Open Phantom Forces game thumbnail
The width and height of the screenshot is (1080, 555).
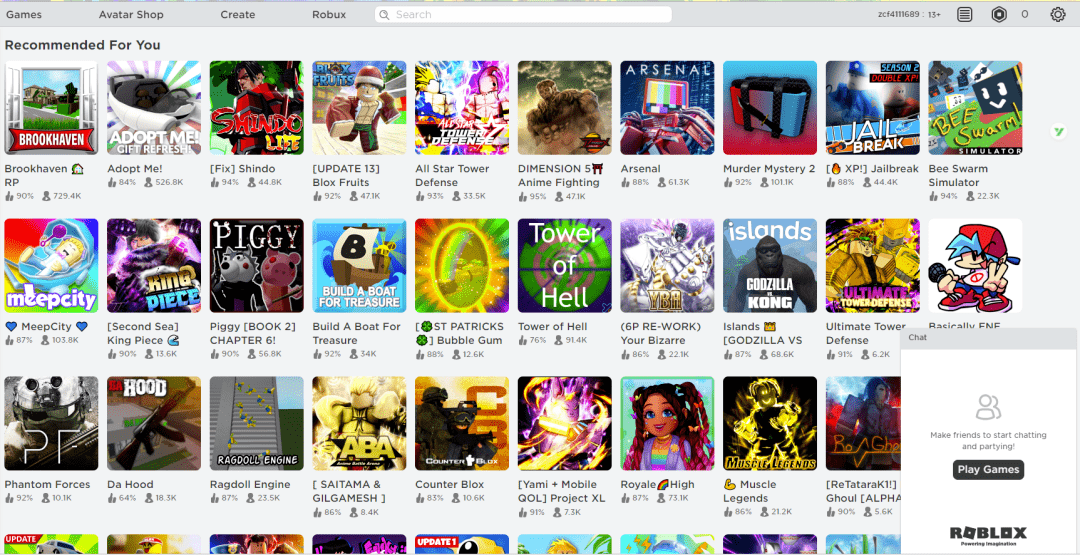[51, 423]
